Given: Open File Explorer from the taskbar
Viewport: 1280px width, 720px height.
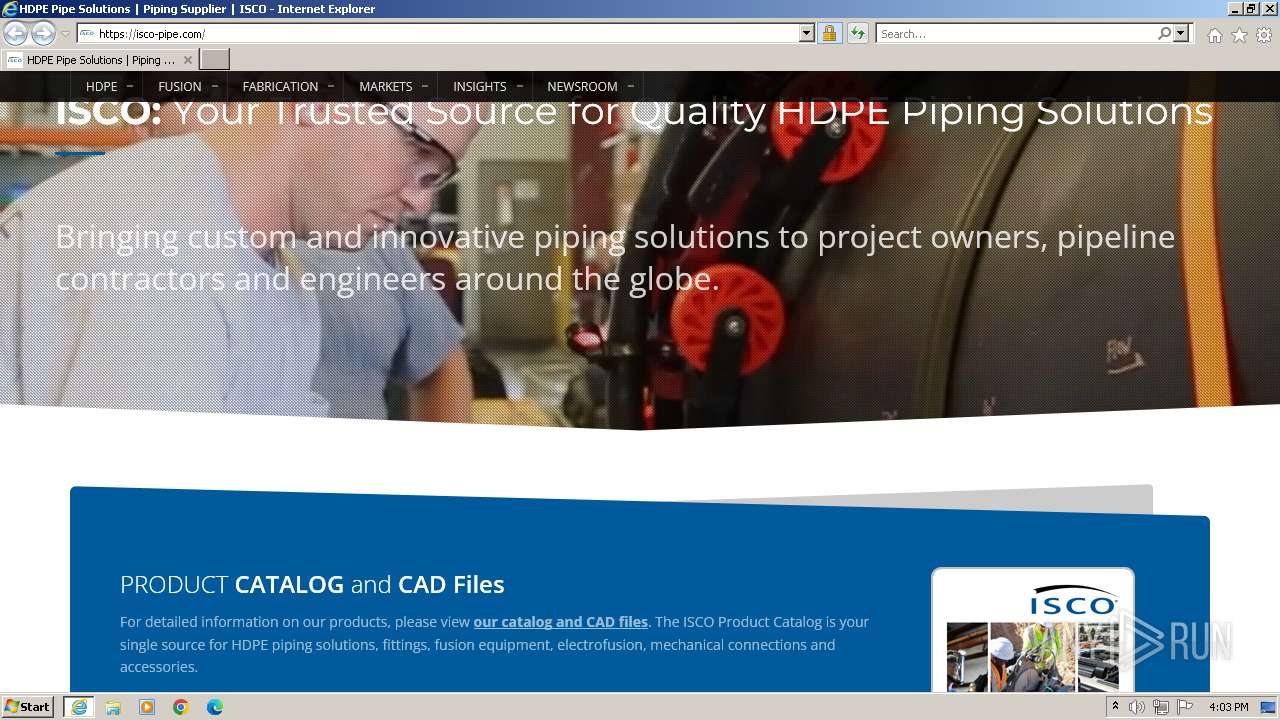Looking at the screenshot, I should [x=113, y=707].
